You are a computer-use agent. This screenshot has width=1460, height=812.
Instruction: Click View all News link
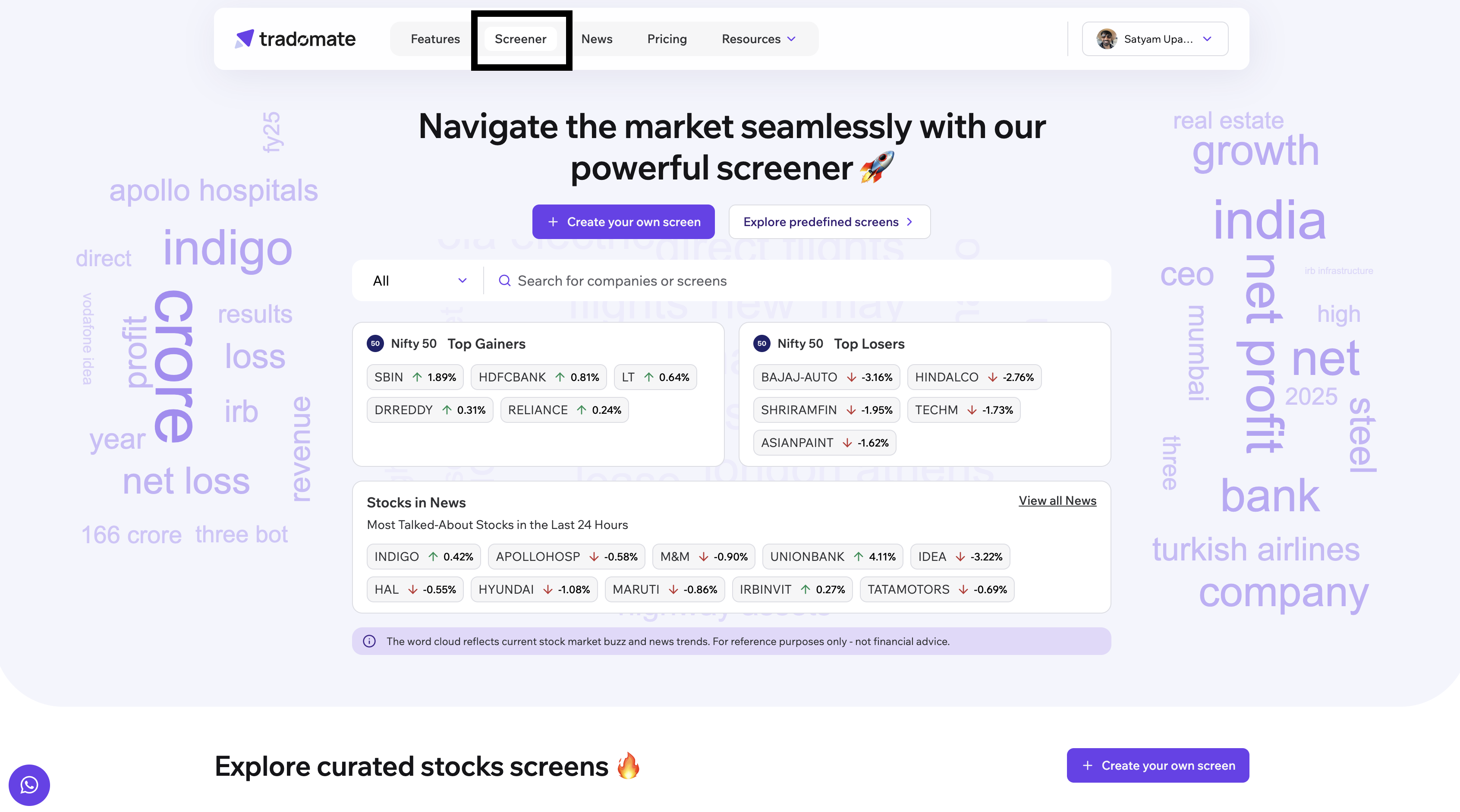coord(1057,500)
